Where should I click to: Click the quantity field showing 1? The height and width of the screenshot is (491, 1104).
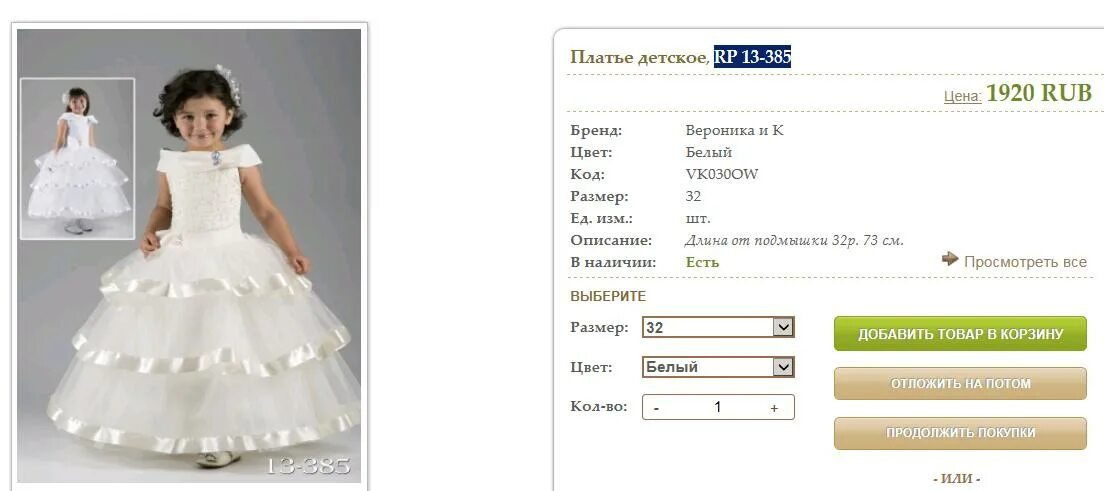point(717,407)
